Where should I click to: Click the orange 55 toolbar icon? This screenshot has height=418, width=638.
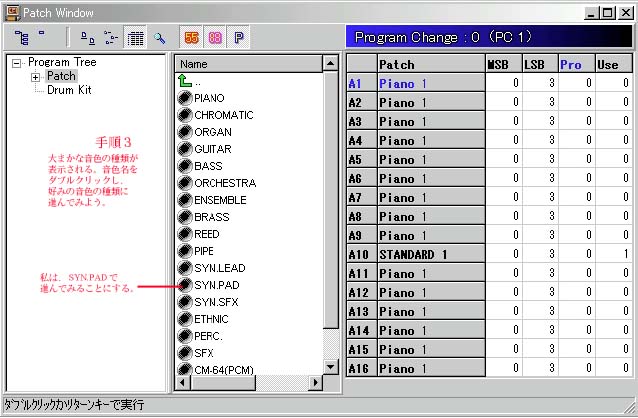(x=191, y=37)
